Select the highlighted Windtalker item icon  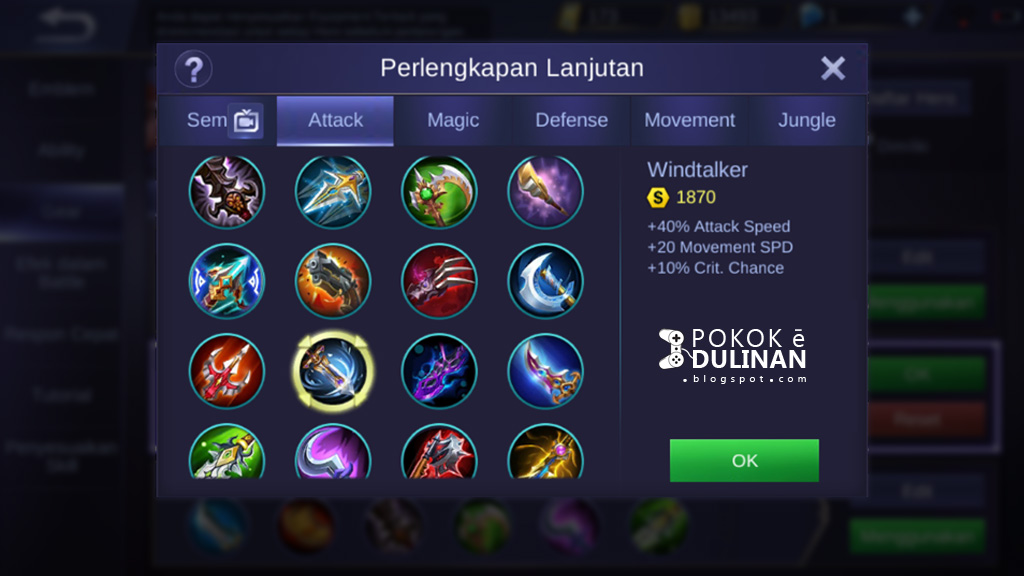[333, 371]
